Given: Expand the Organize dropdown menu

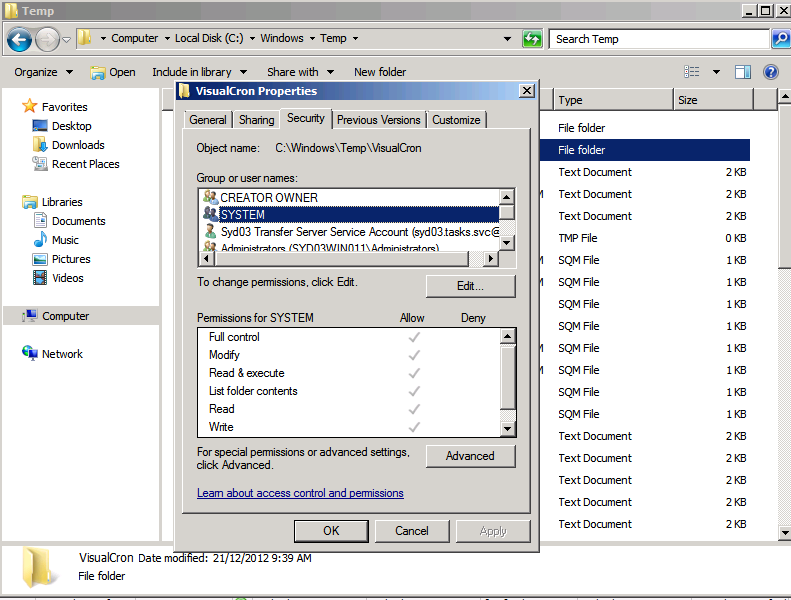Looking at the screenshot, I should point(43,72).
